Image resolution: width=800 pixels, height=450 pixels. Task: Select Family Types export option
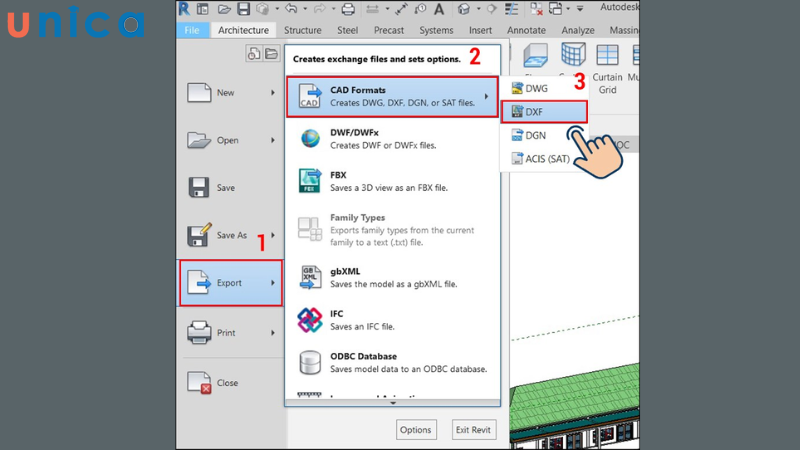(392, 229)
